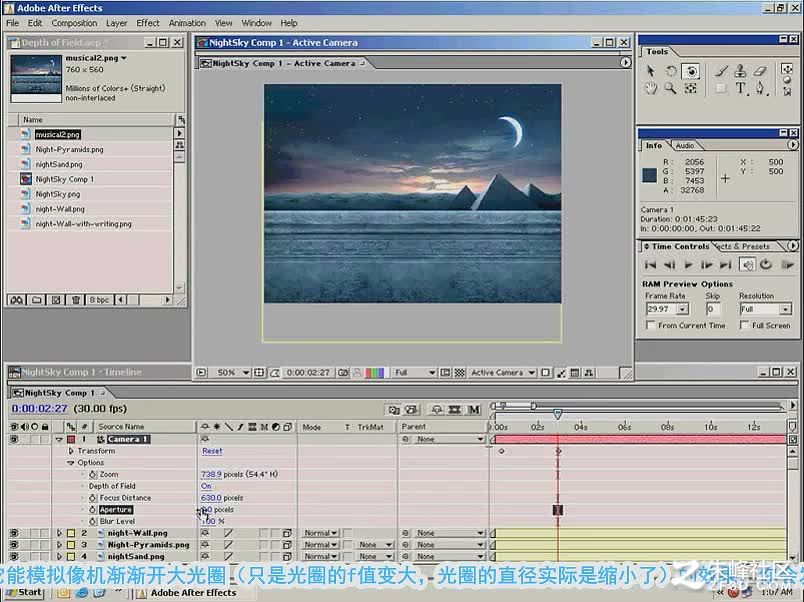This screenshot has width=804, height=602.
Task: Open the Effect menu
Action: [148, 23]
